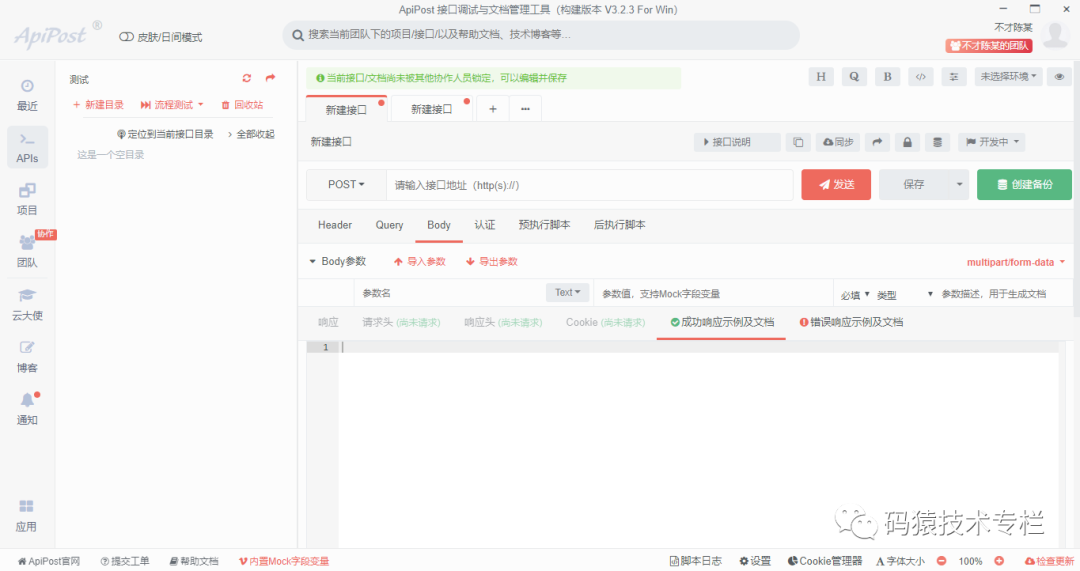Screen dimensions: 1080x571
Task: Expand the 接口说明 section
Action: pos(737,142)
